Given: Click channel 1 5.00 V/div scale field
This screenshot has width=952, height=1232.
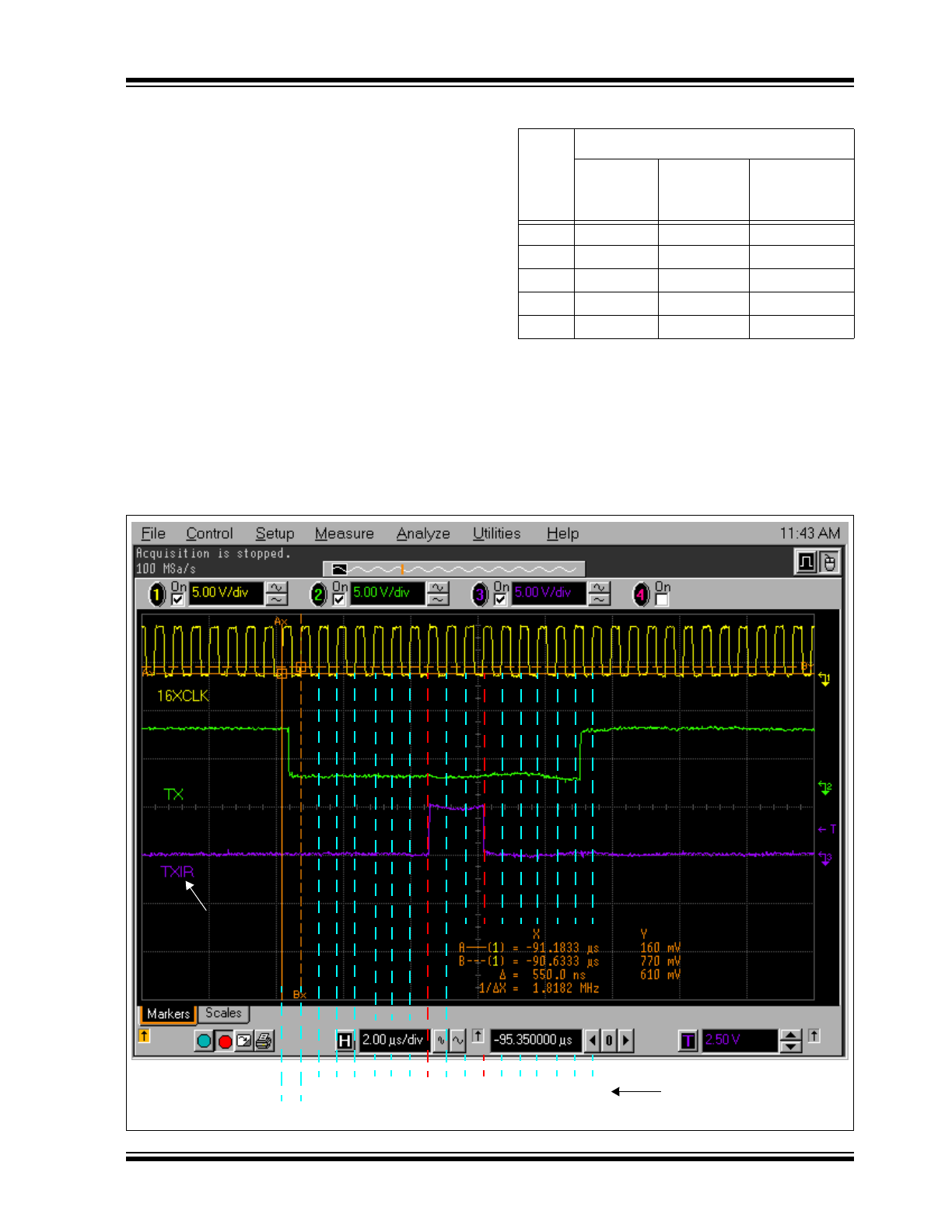Looking at the screenshot, I should coord(226,593).
